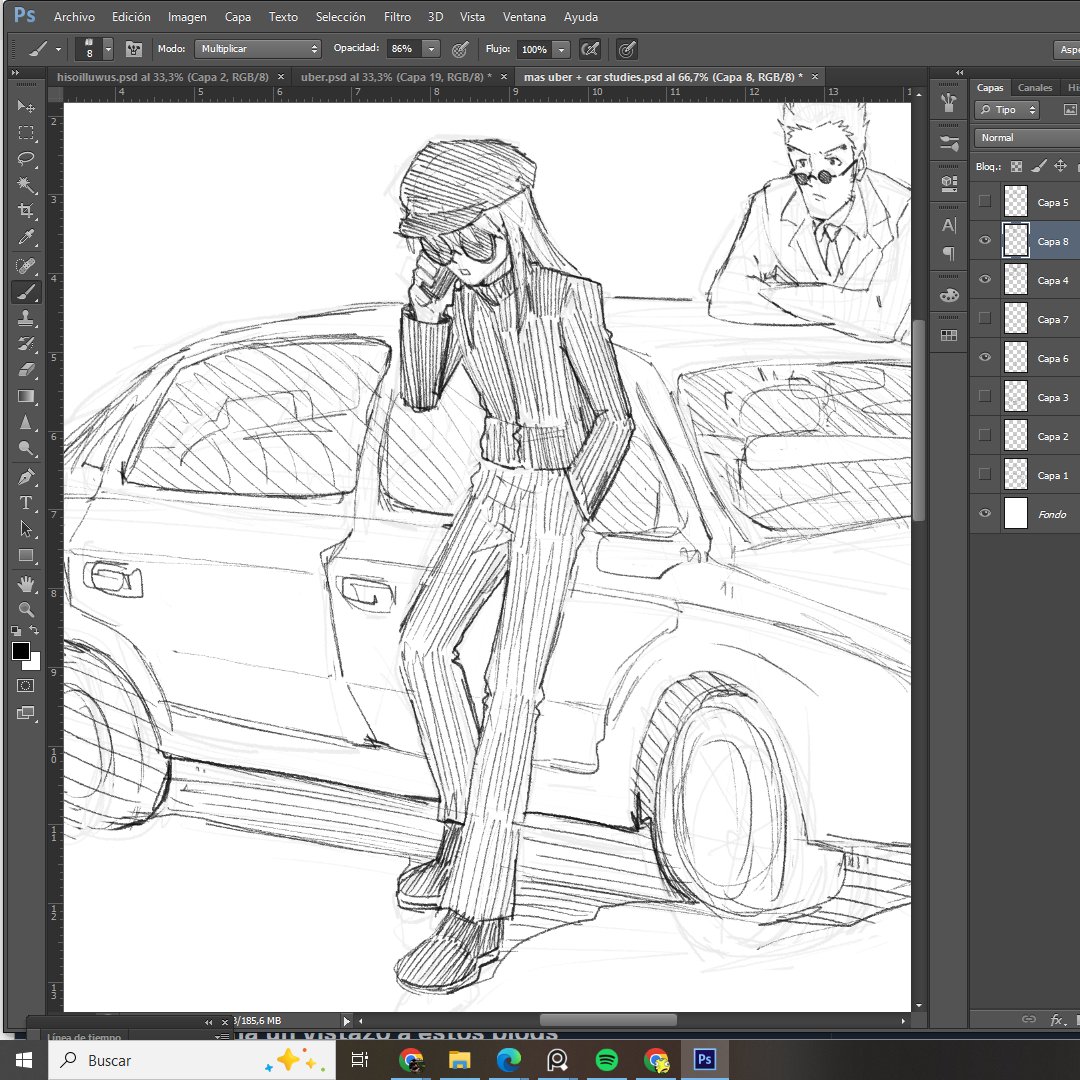Viewport: 1080px width, 1080px height.
Task: Collapse the right panel dock arrows
Action: (959, 72)
